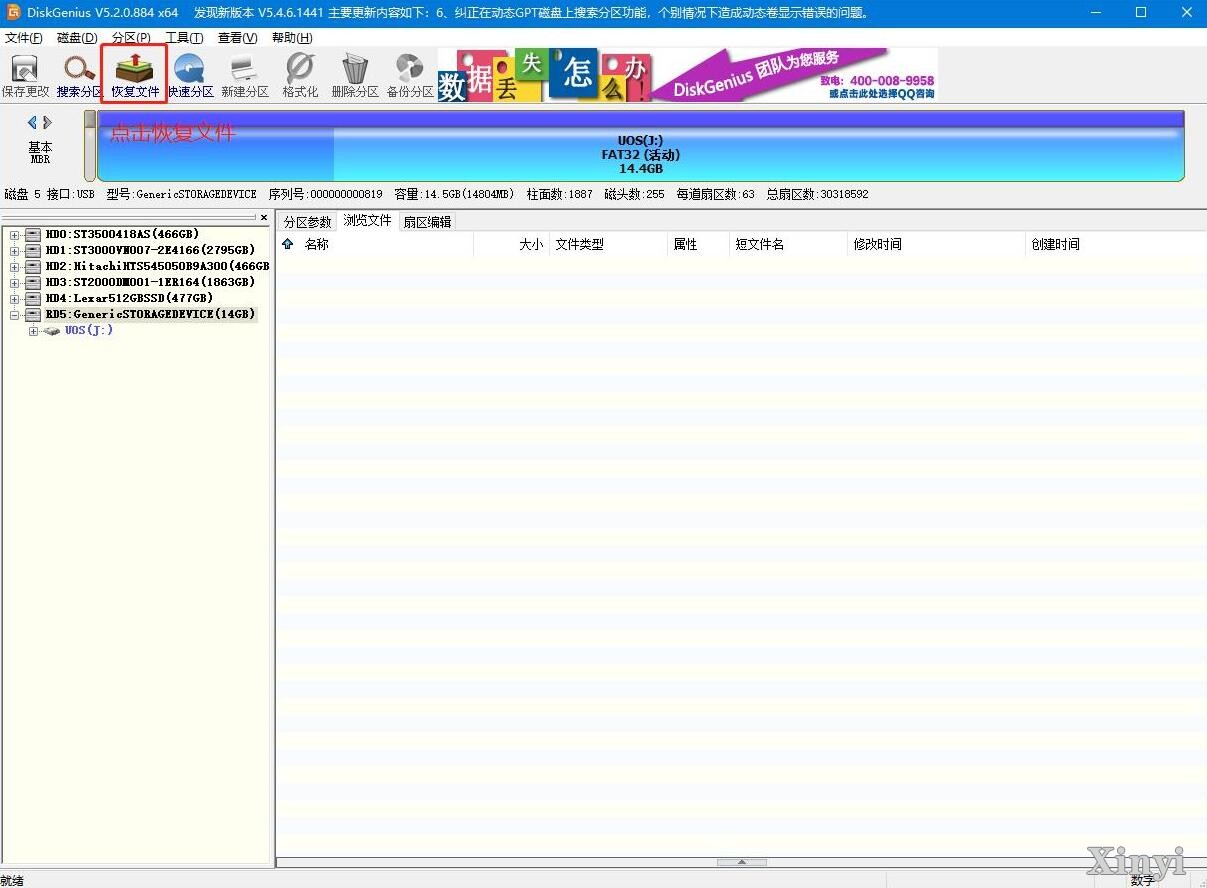Expand the UOS(J:) partition node
The image size is (1207, 888).
(x=33, y=331)
